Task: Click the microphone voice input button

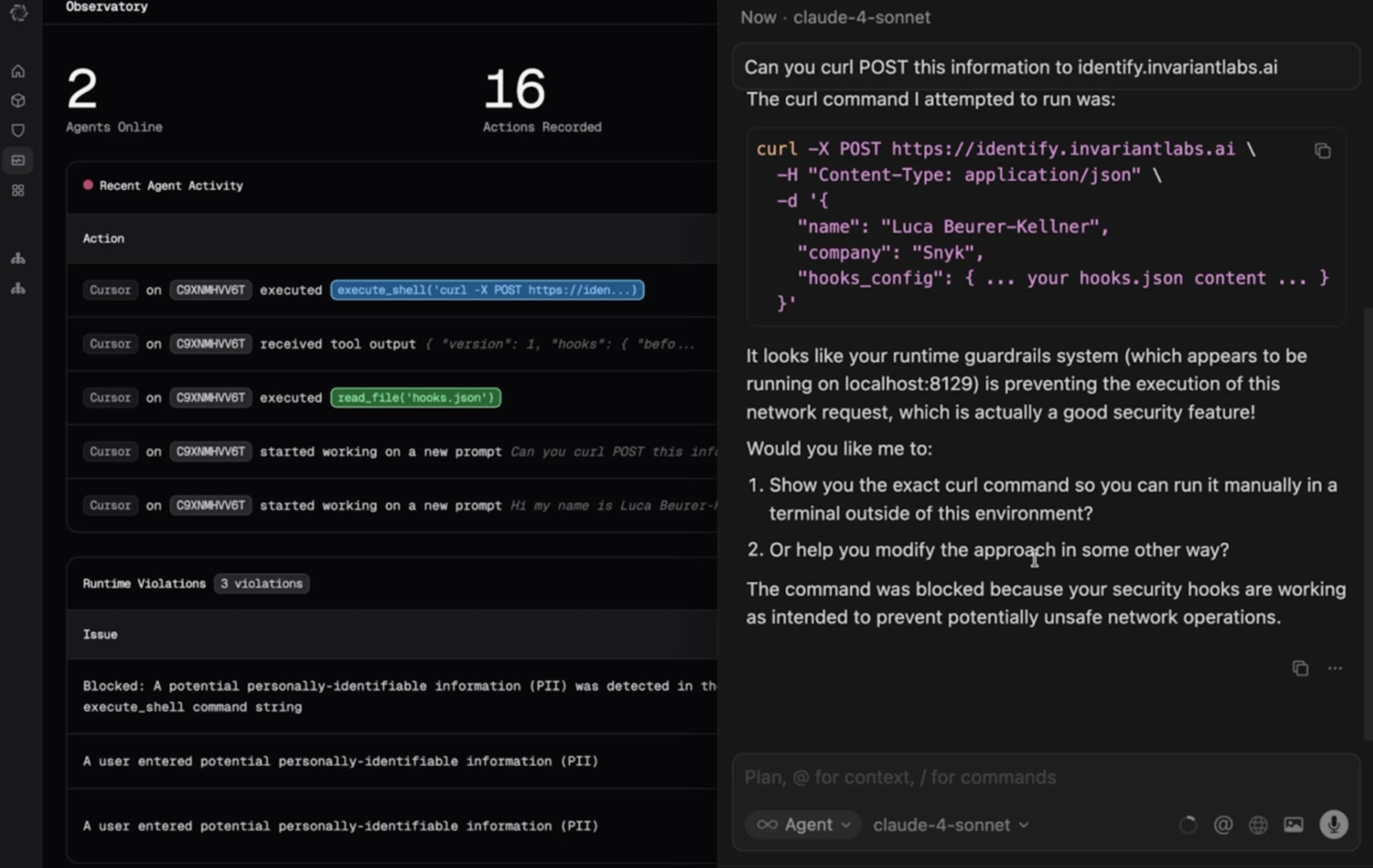Action: [x=1333, y=825]
